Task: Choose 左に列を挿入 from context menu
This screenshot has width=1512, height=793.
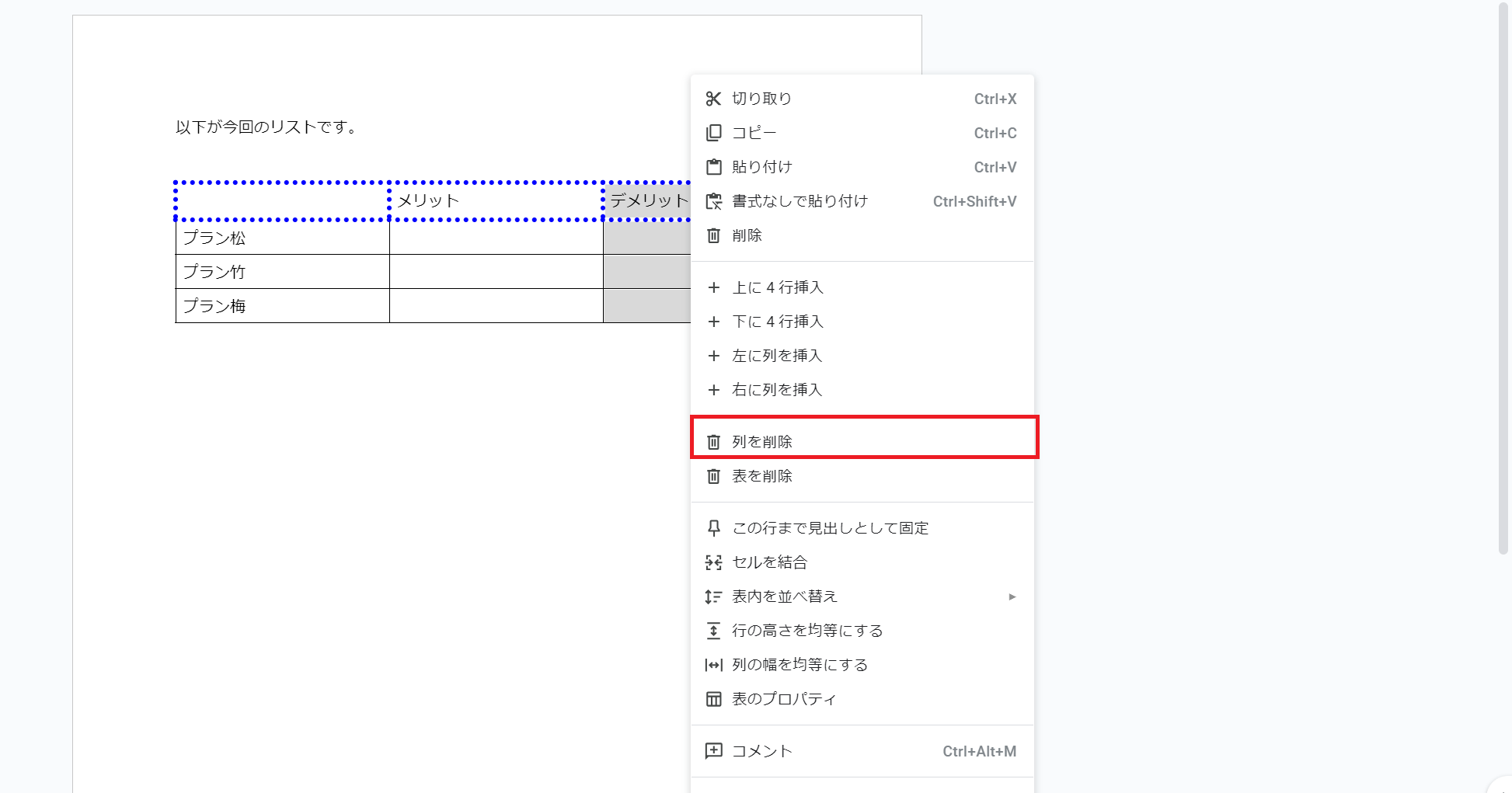Action: (x=777, y=356)
